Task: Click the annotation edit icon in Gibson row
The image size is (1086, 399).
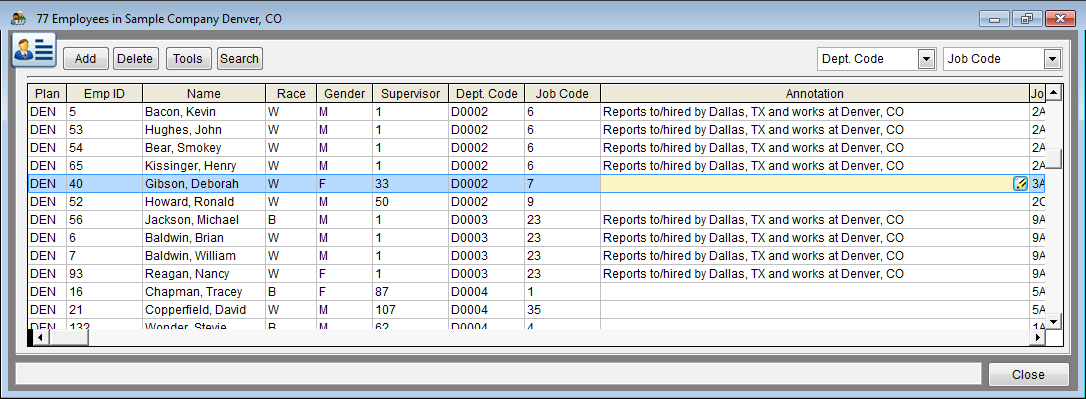Action: coord(1020,184)
